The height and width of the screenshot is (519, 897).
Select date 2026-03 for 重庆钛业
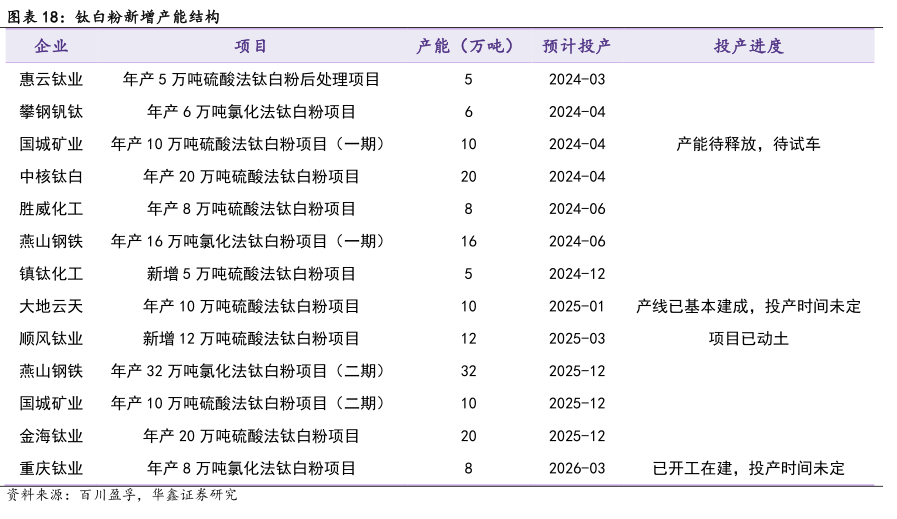pyautogui.click(x=577, y=469)
